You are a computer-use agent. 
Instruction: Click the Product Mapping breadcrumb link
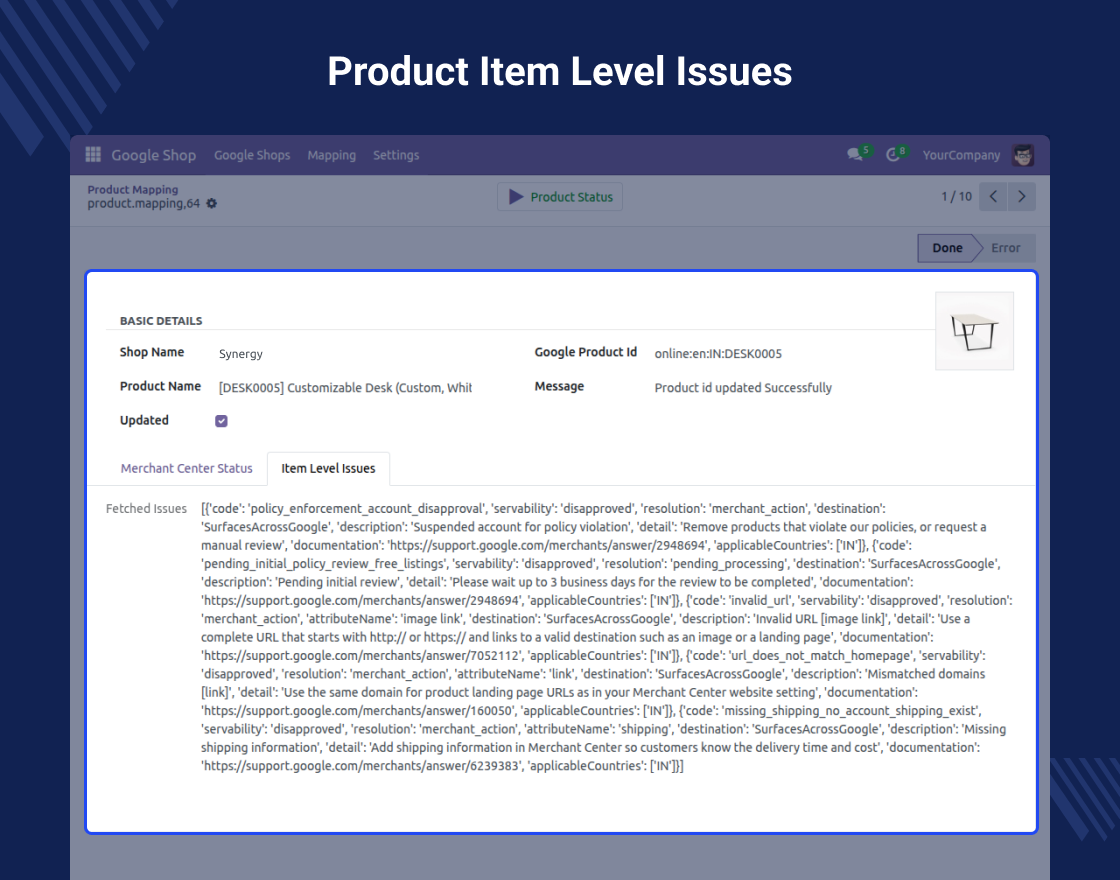tap(133, 189)
